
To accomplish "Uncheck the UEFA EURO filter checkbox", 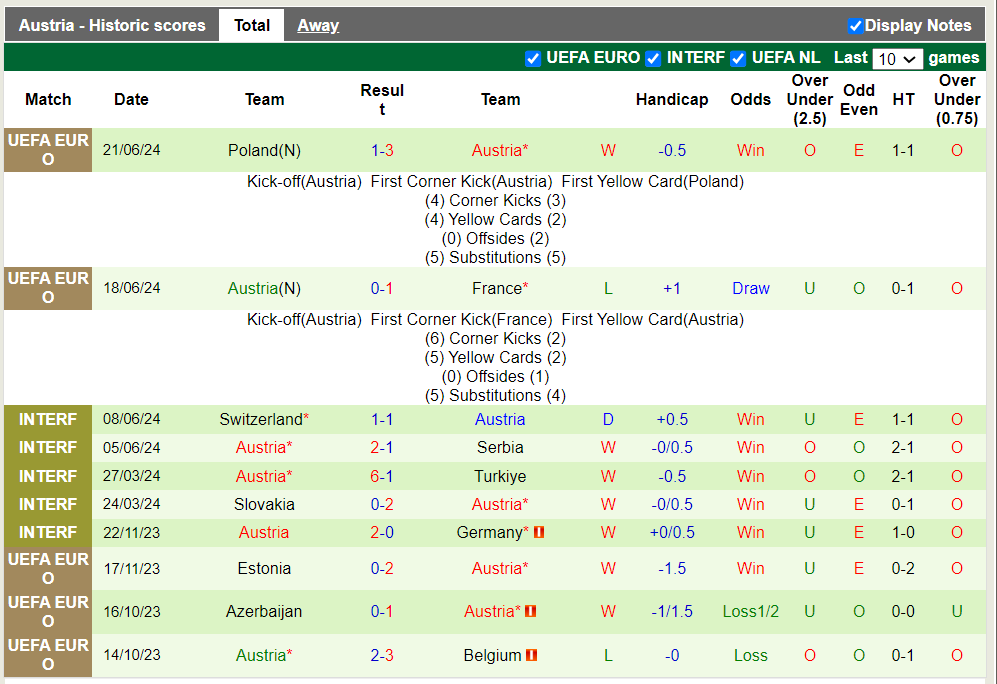I will (x=533, y=58).
